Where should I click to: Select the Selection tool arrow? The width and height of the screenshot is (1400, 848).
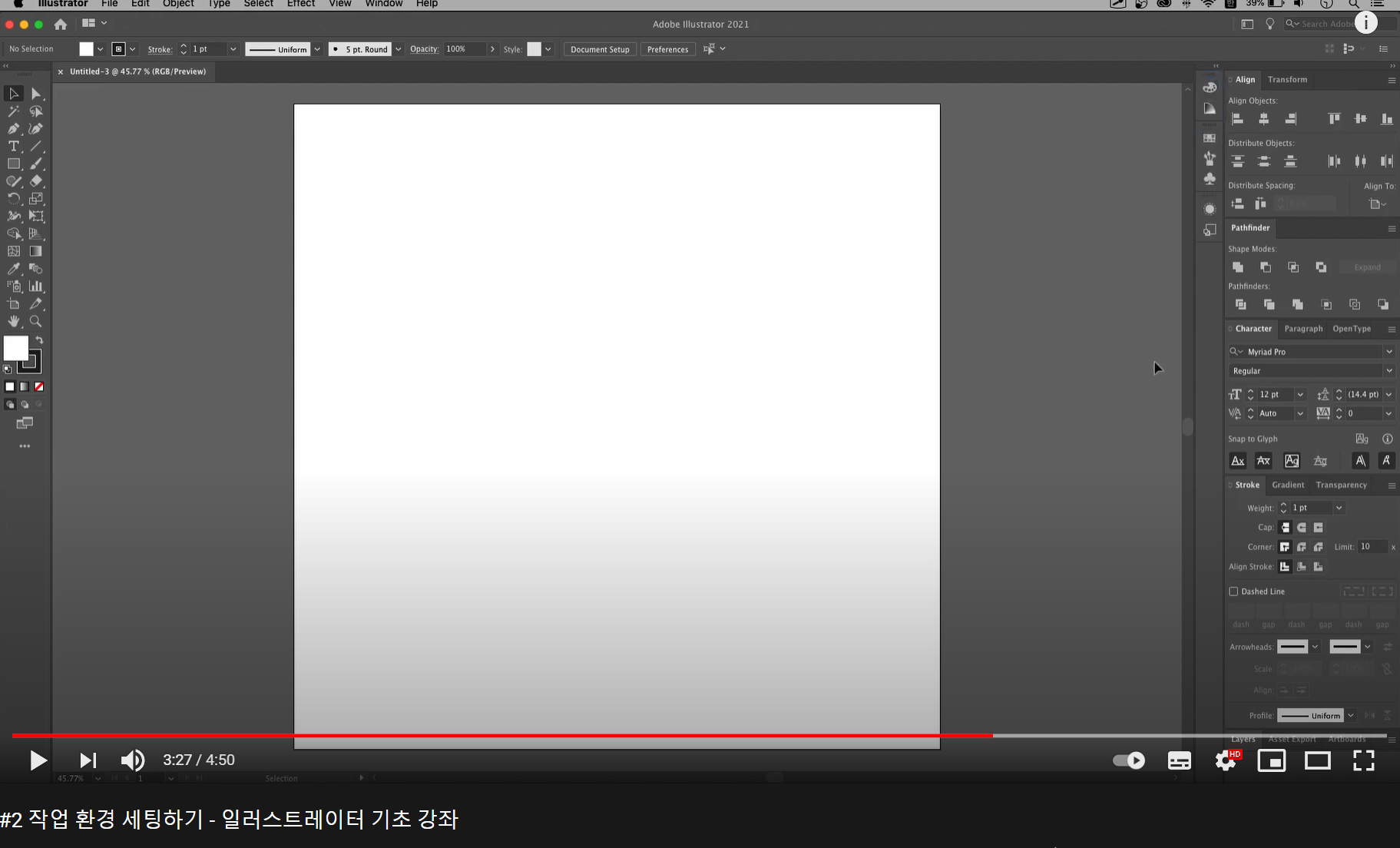click(14, 94)
